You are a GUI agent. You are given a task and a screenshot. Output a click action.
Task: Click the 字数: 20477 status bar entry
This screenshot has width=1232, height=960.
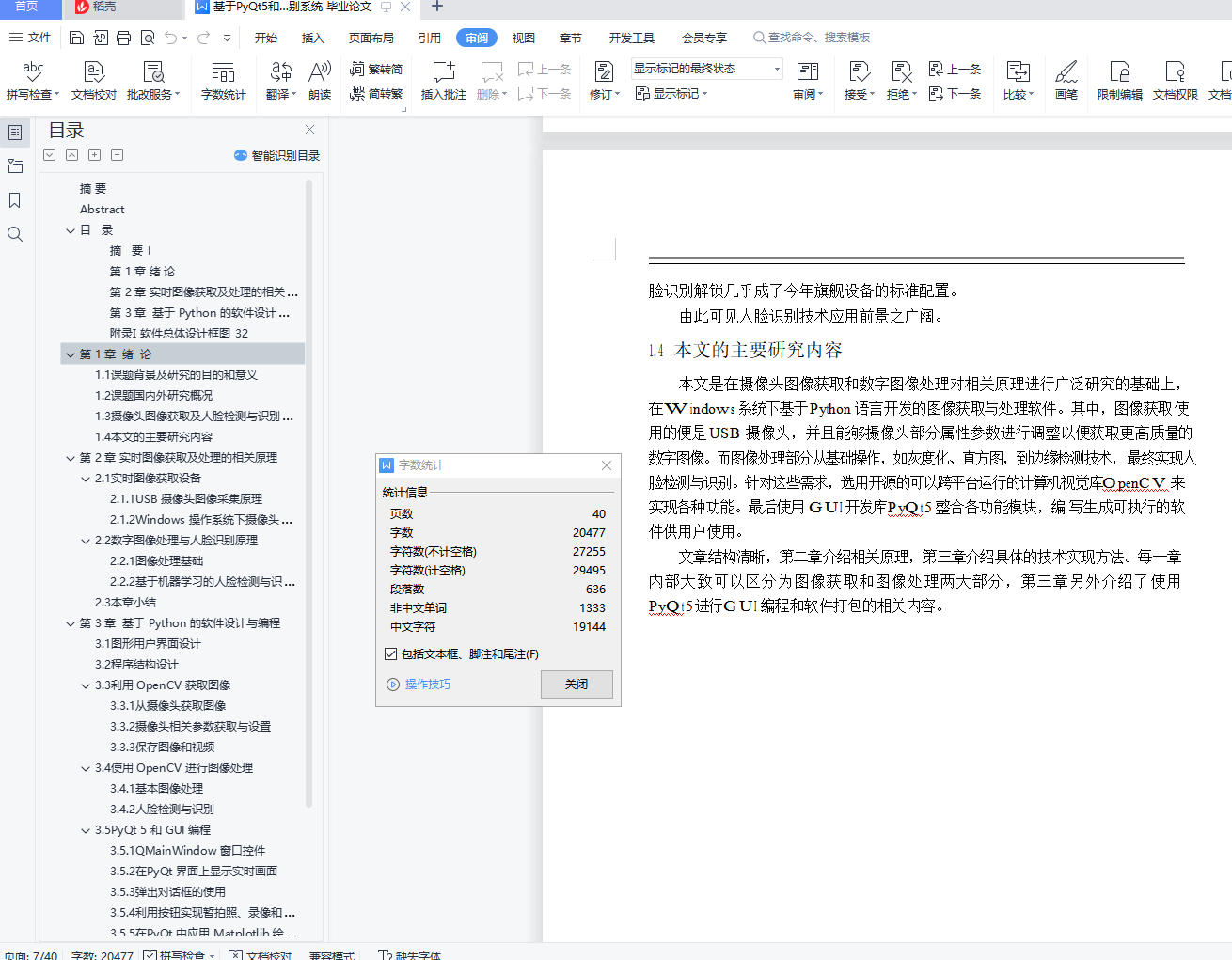point(102,954)
